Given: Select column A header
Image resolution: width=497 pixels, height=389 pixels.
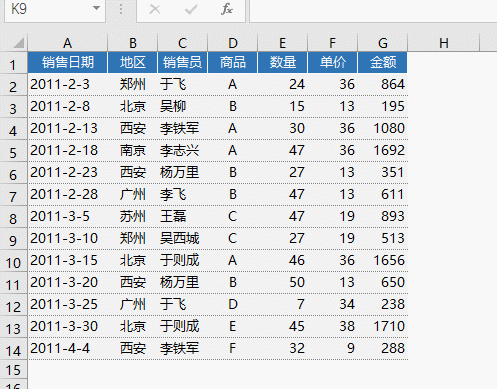Looking at the screenshot, I should point(67,43).
